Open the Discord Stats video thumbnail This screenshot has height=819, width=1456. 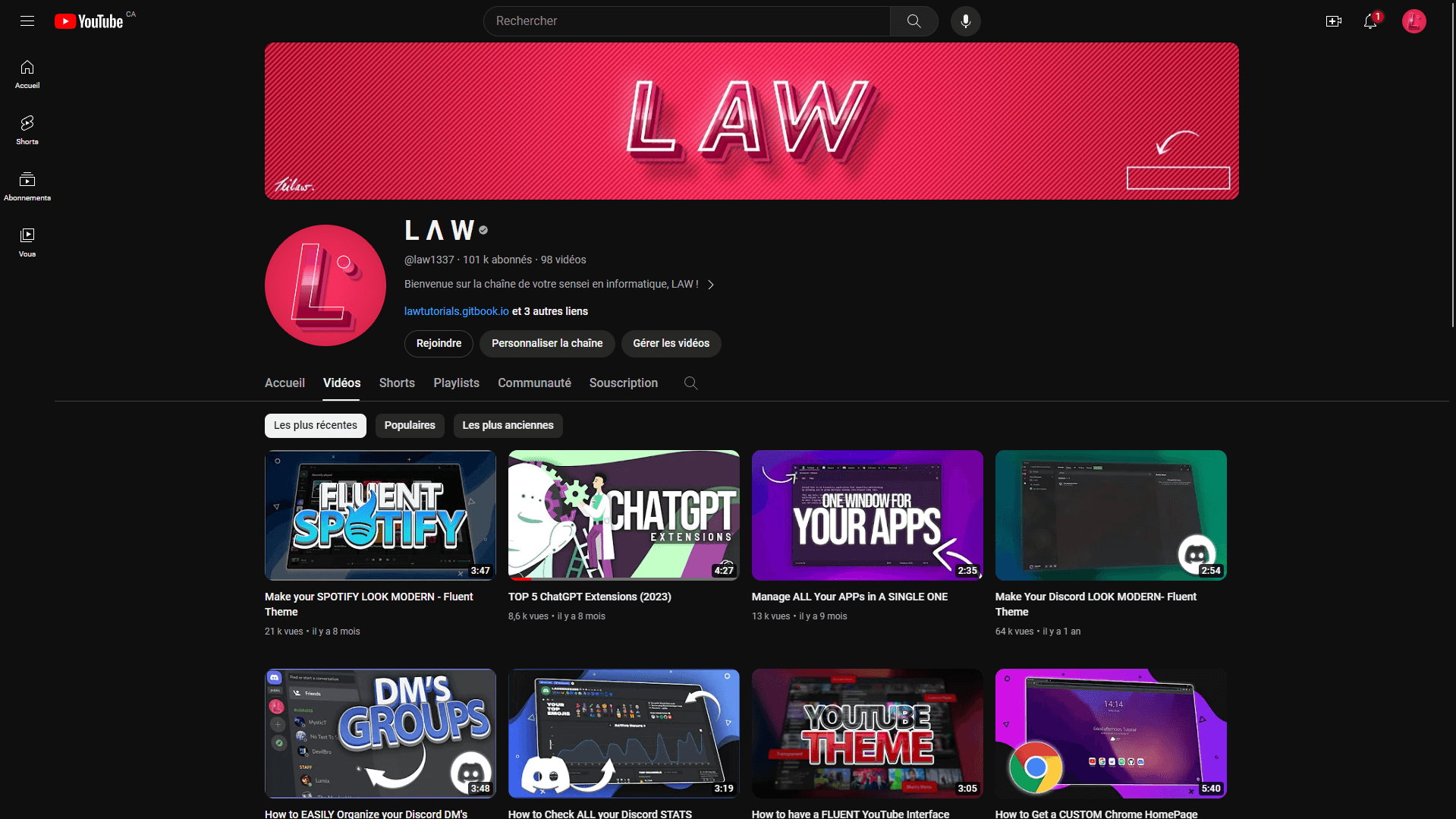(x=624, y=733)
